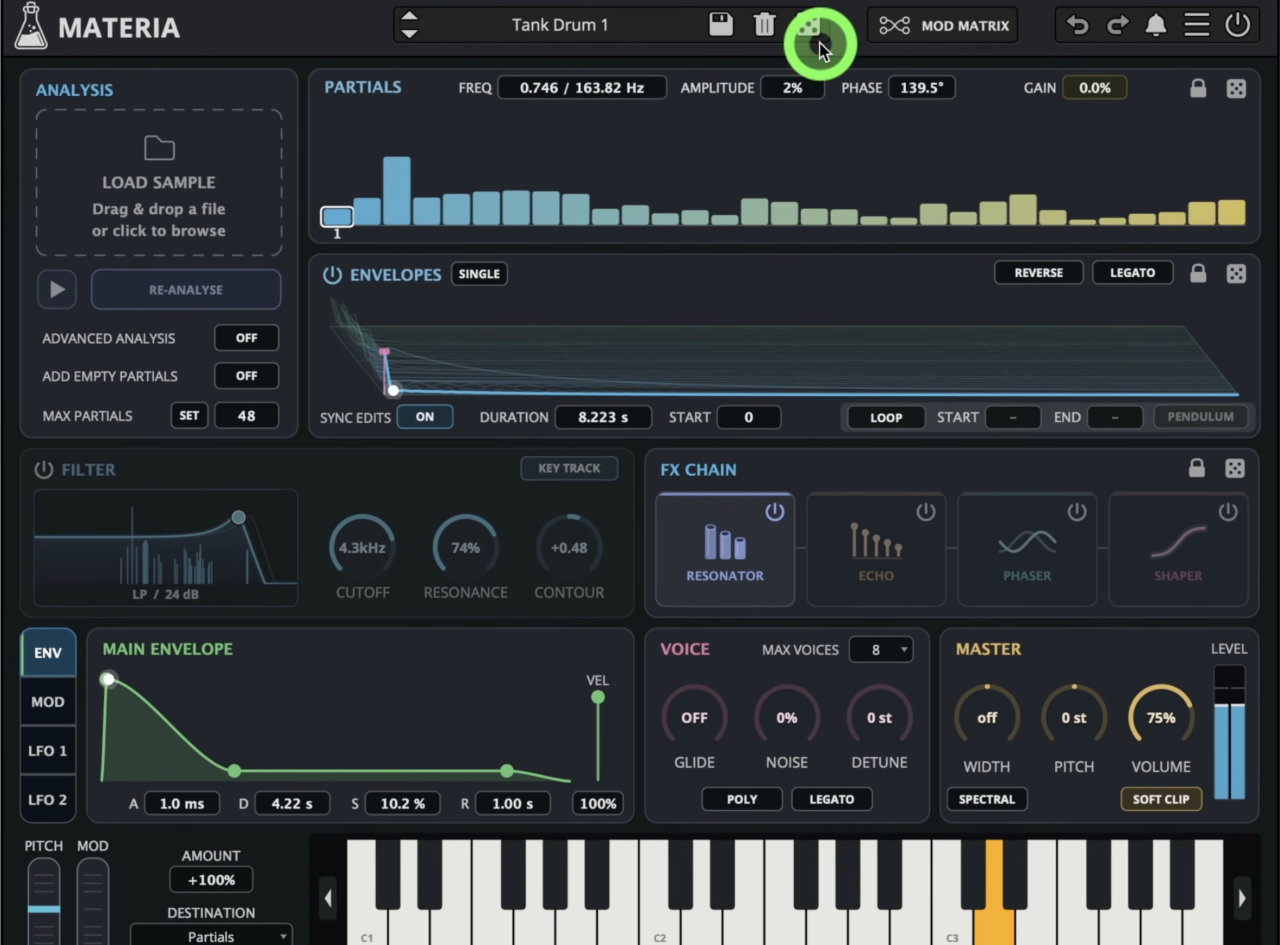Click the Reverse envelope button

(x=1038, y=273)
